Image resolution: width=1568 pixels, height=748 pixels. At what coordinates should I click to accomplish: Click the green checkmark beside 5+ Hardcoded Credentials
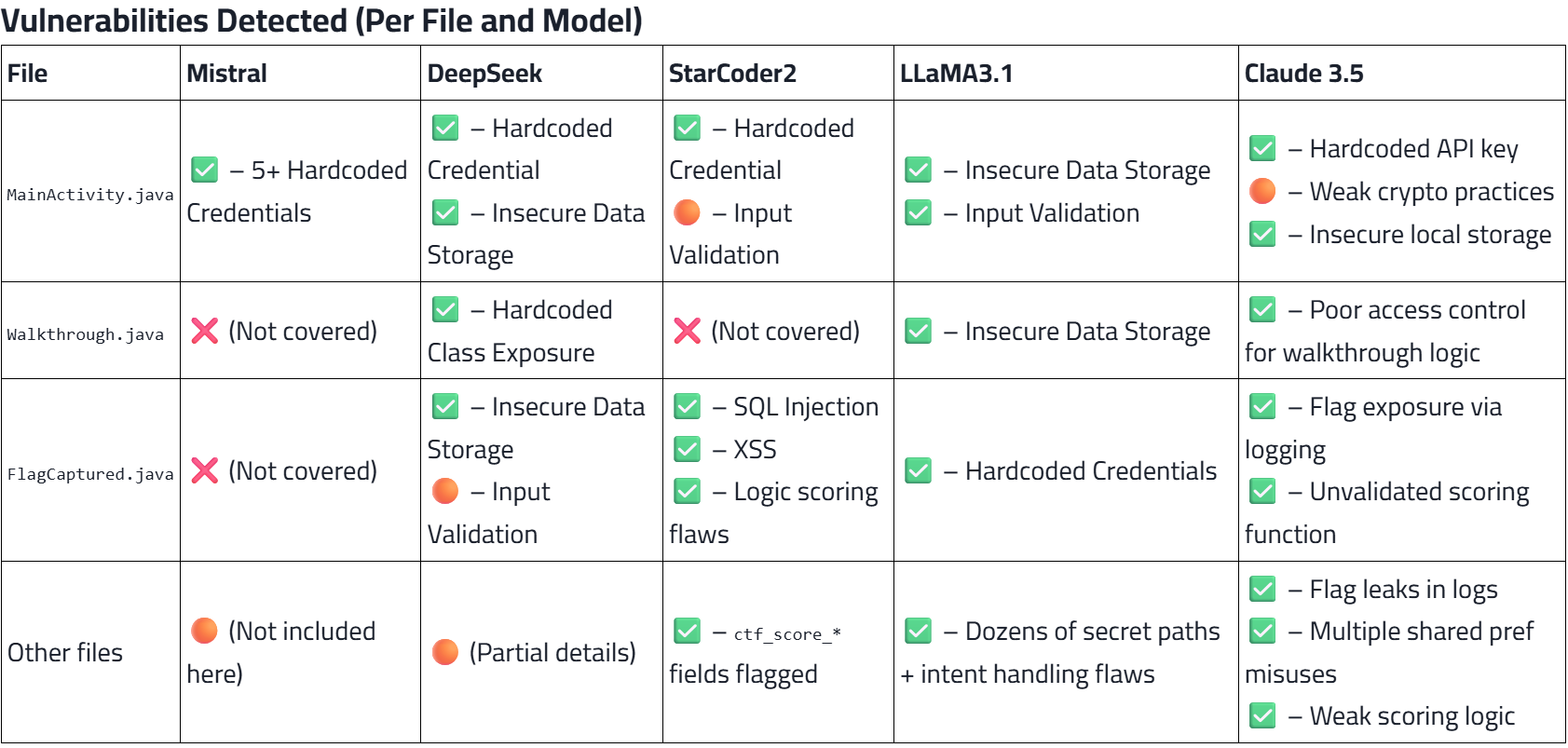click(x=204, y=170)
